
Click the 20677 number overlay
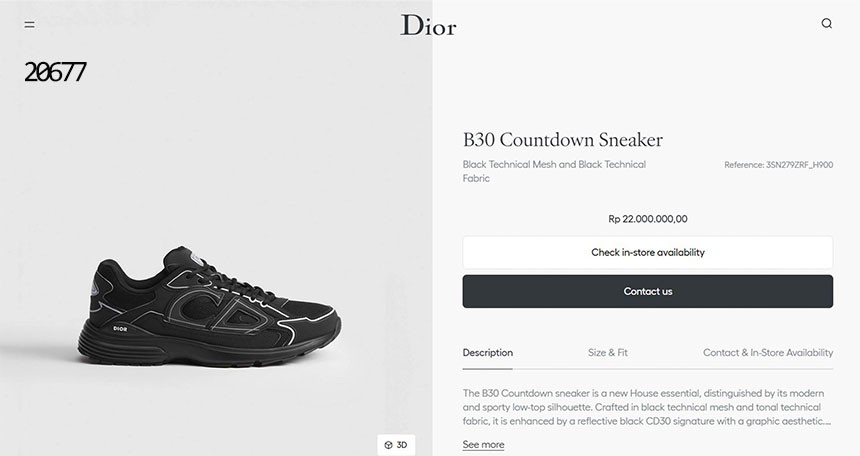point(55,72)
